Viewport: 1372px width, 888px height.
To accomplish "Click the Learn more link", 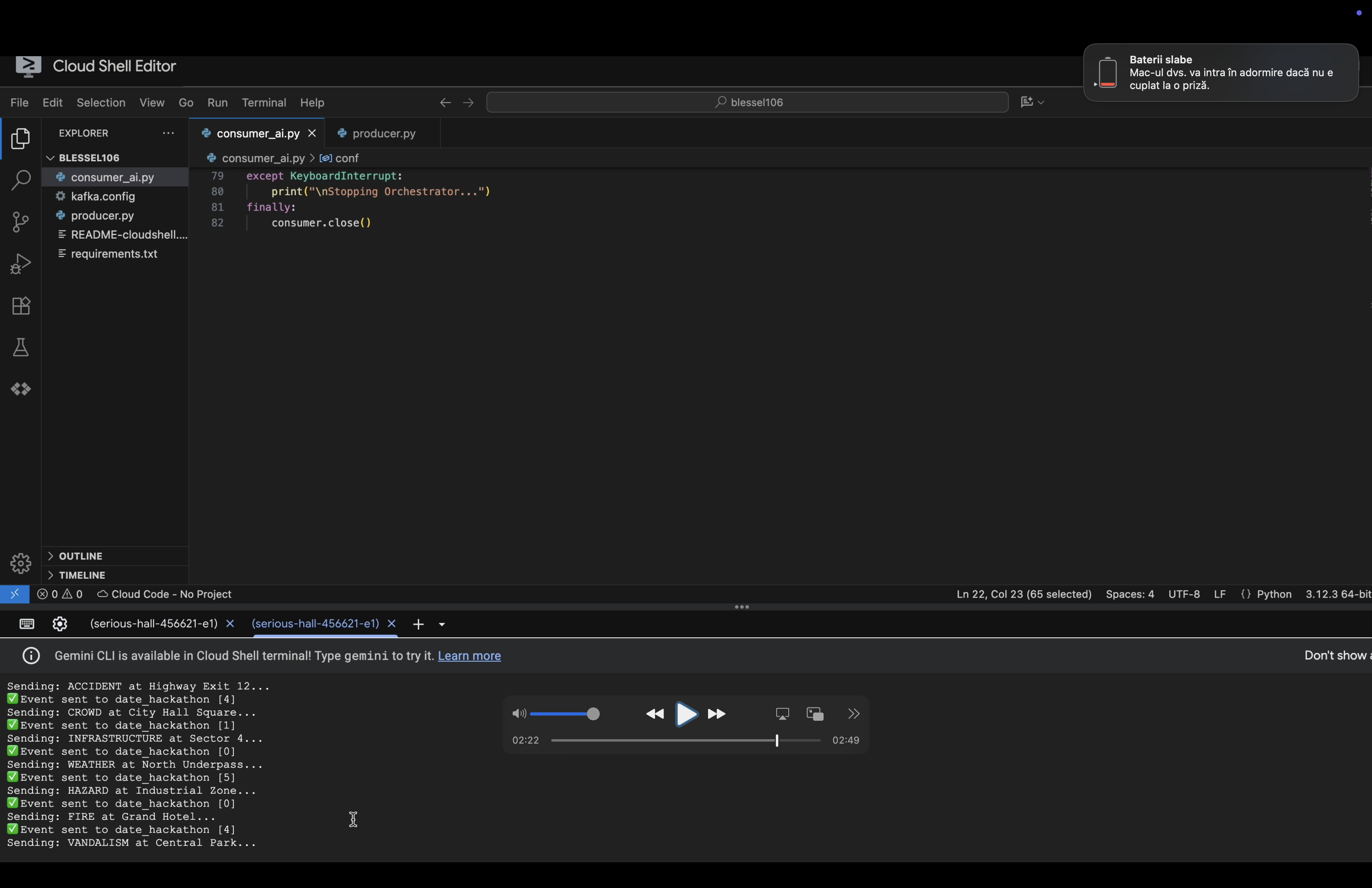I will (469, 656).
